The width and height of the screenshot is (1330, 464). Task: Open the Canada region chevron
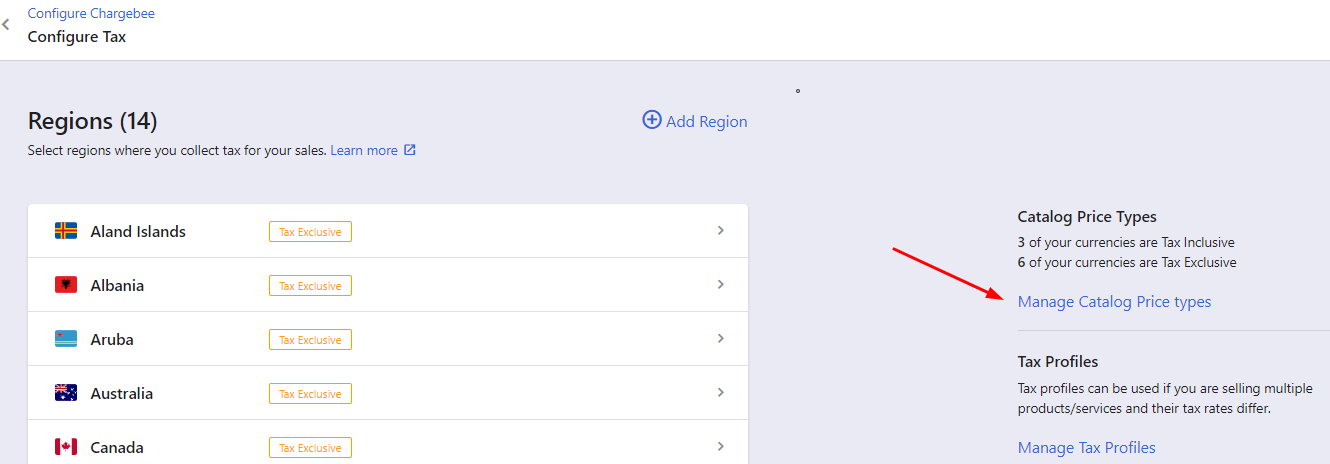[x=720, y=447]
